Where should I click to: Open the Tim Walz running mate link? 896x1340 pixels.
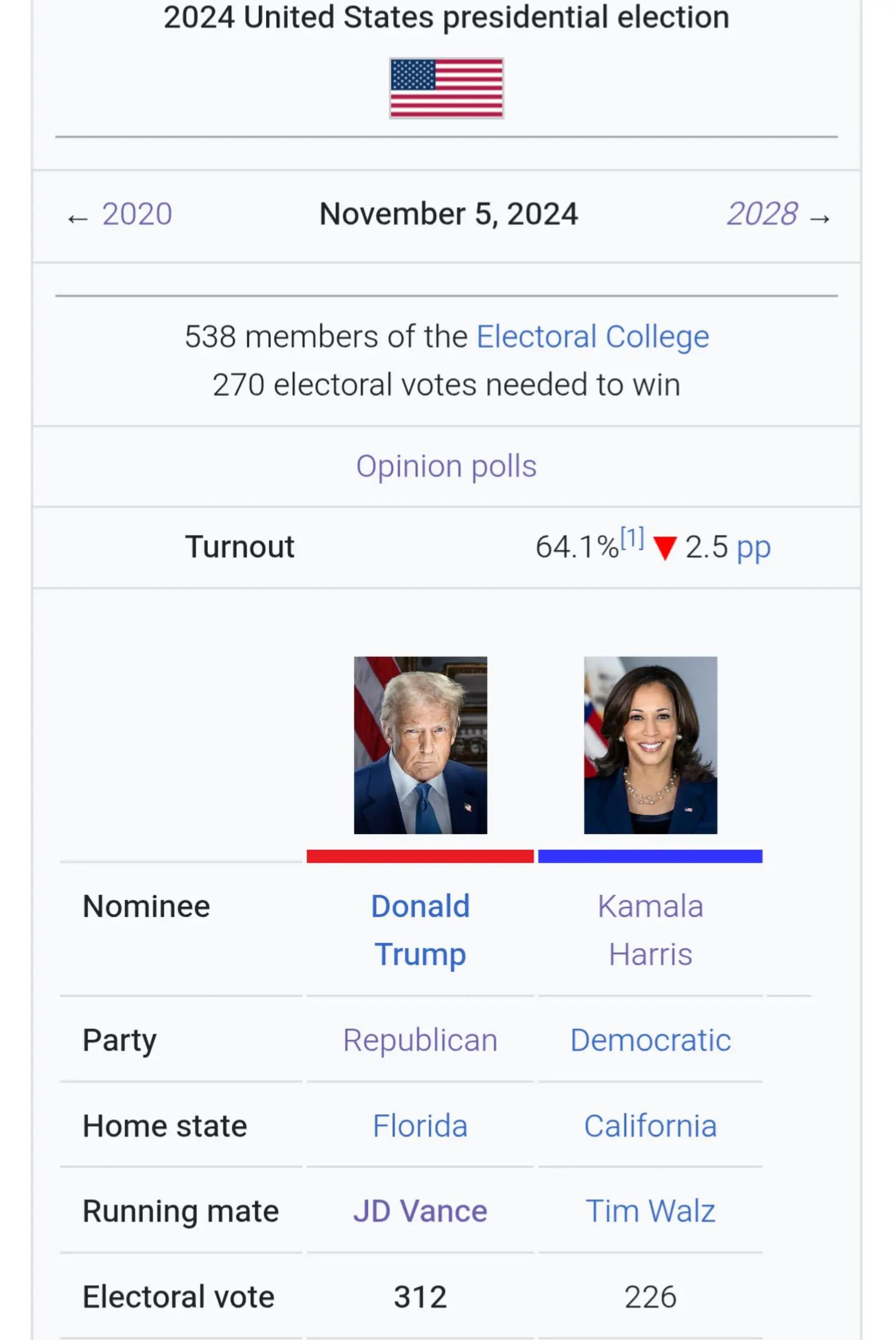tap(650, 1211)
